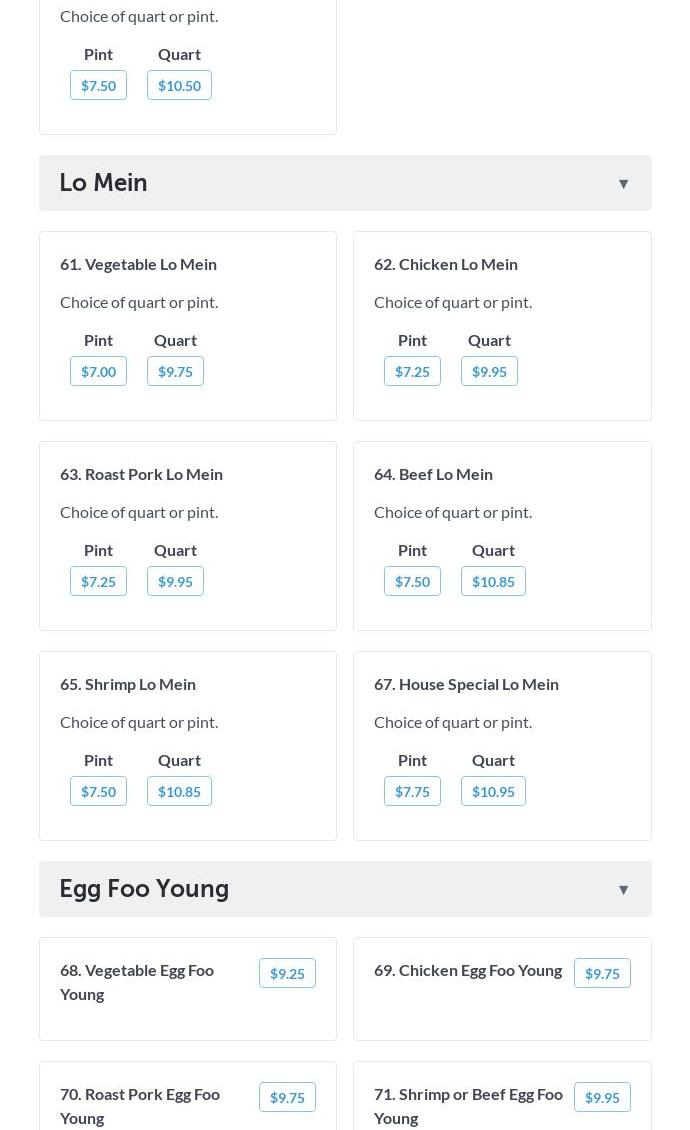Open the House Special Lo Mein item title
Screen dimensions: 690x1130
[466, 684]
